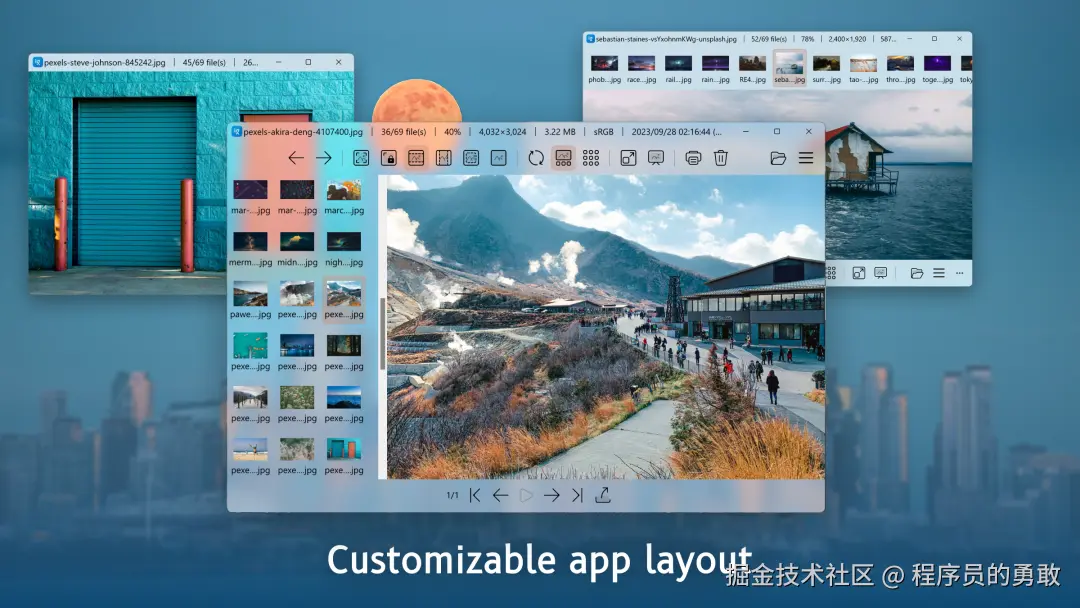Click 3.22 MB file size text
Image resolution: width=1080 pixels, height=608 pixels.
click(560, 132)
